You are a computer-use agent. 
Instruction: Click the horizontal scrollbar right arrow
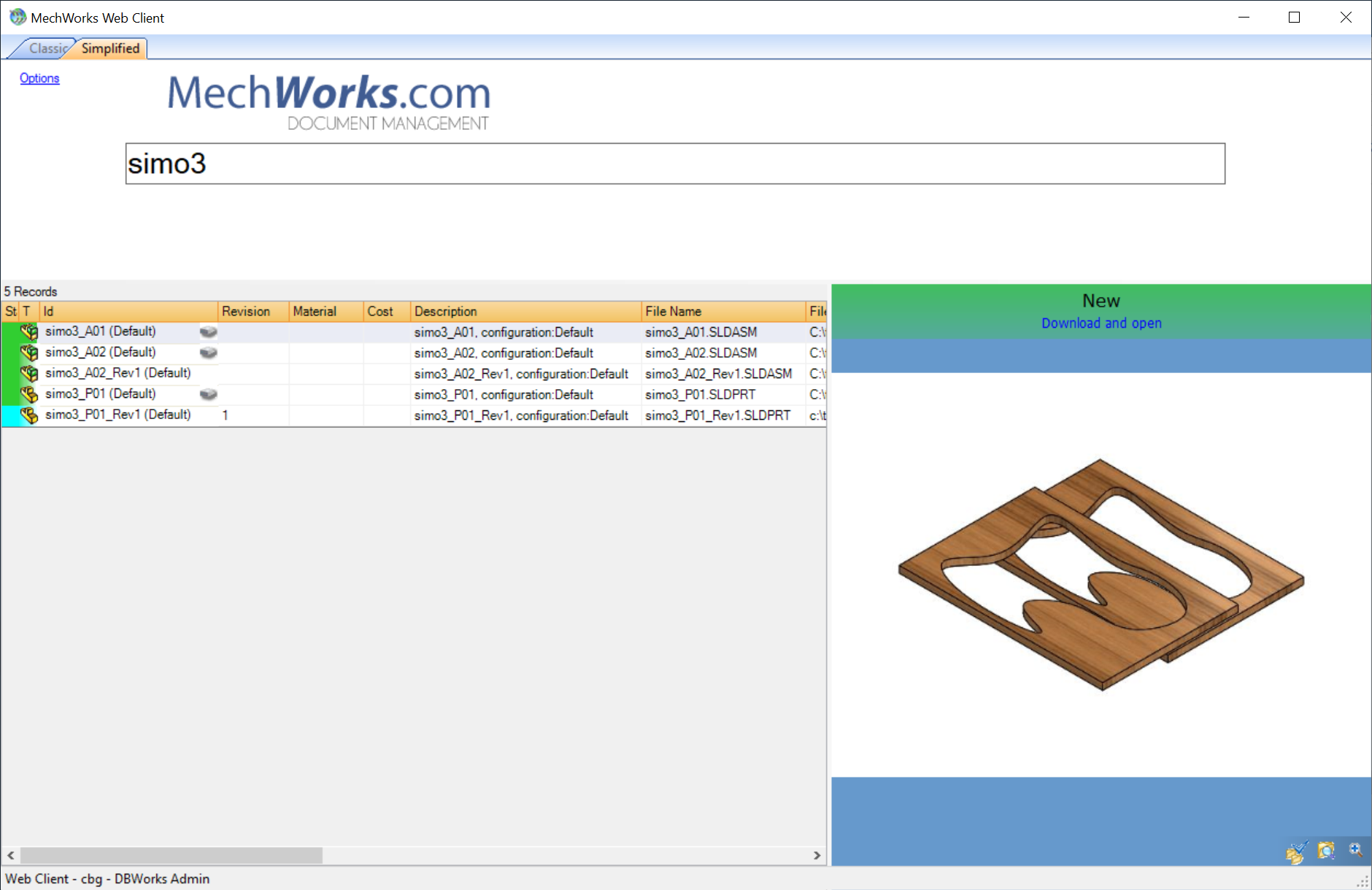pyautogui.click(x=817, y=855)
